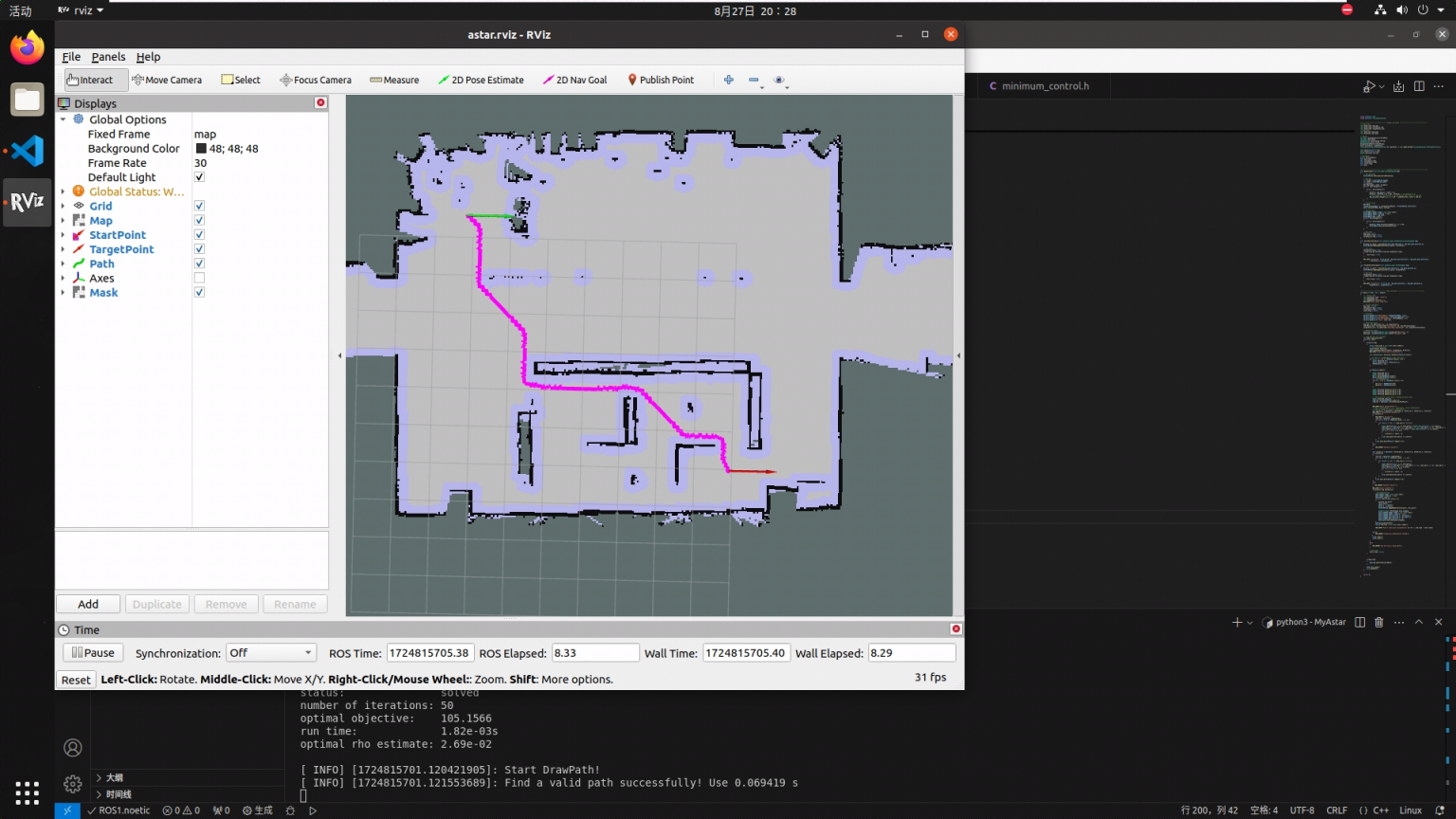Screen dimensions: 1456x819
Task: Select the Move Camera tool
Action: point(167,81)
